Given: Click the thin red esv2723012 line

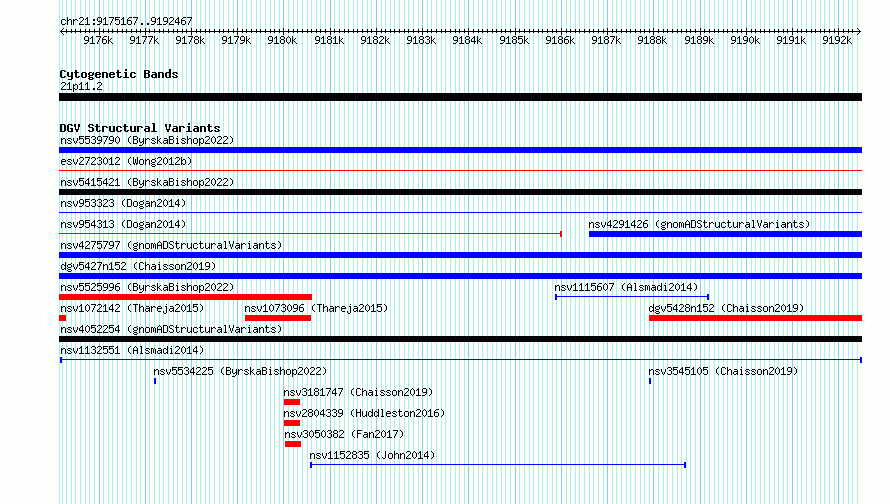Looking at the screenshot, I should pos(460,170).
